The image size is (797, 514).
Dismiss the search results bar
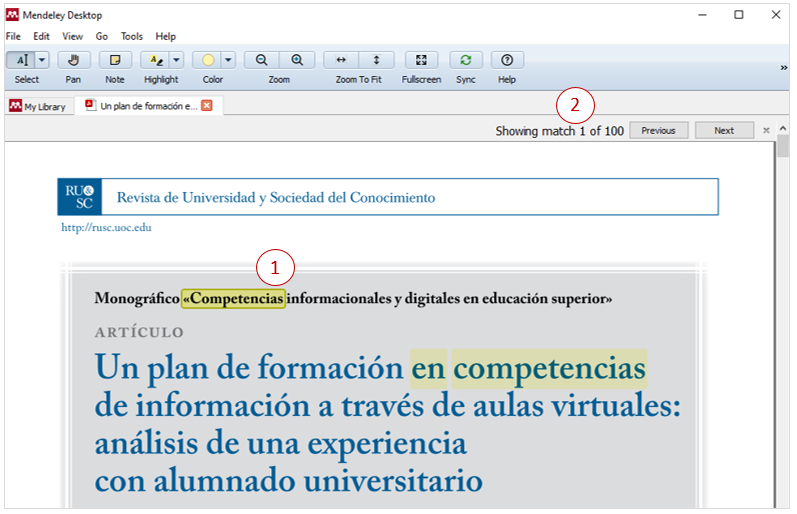coord(766,131)
